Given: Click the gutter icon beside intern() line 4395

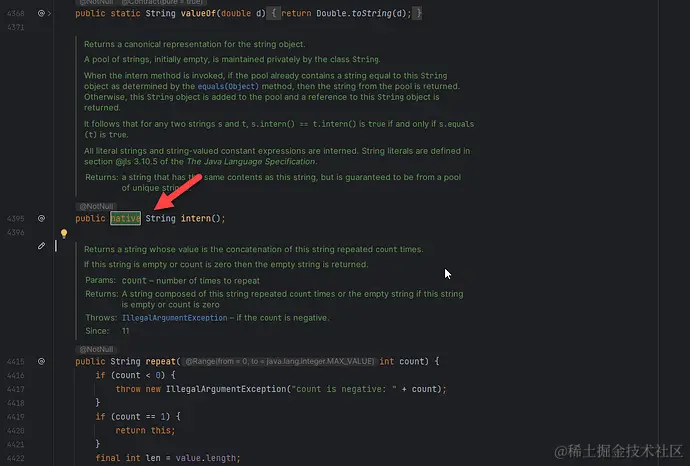Looking at the screenshot, I should [x=41, y=218].
